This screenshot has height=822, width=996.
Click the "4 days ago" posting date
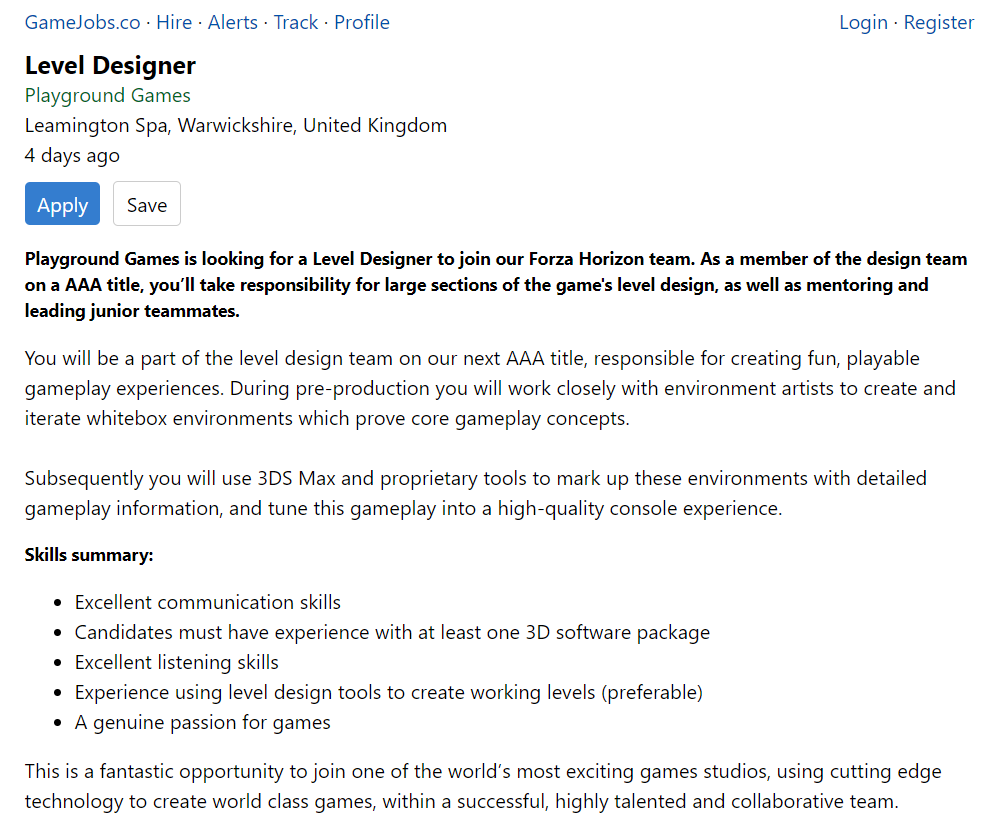tap(72, 156)
